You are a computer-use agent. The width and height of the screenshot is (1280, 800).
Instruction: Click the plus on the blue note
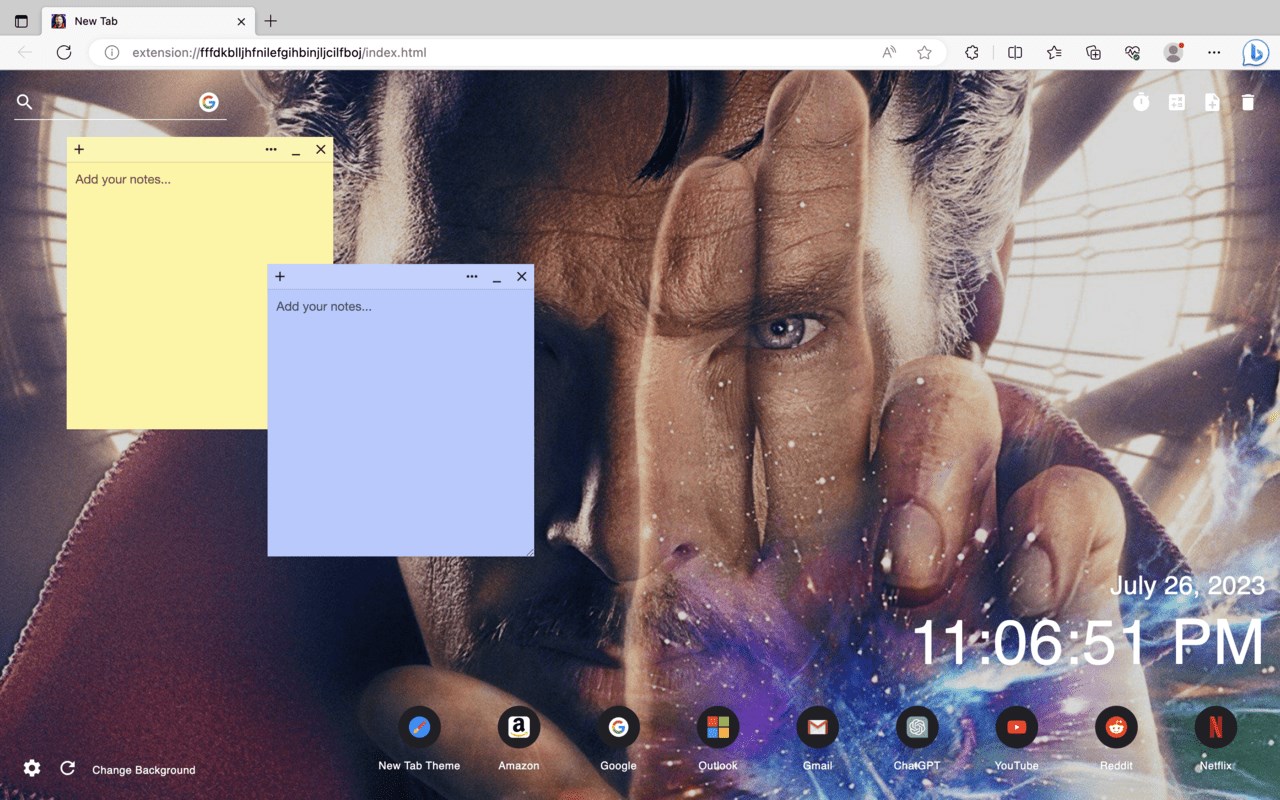pyautogui.click(x=280, y=277)
